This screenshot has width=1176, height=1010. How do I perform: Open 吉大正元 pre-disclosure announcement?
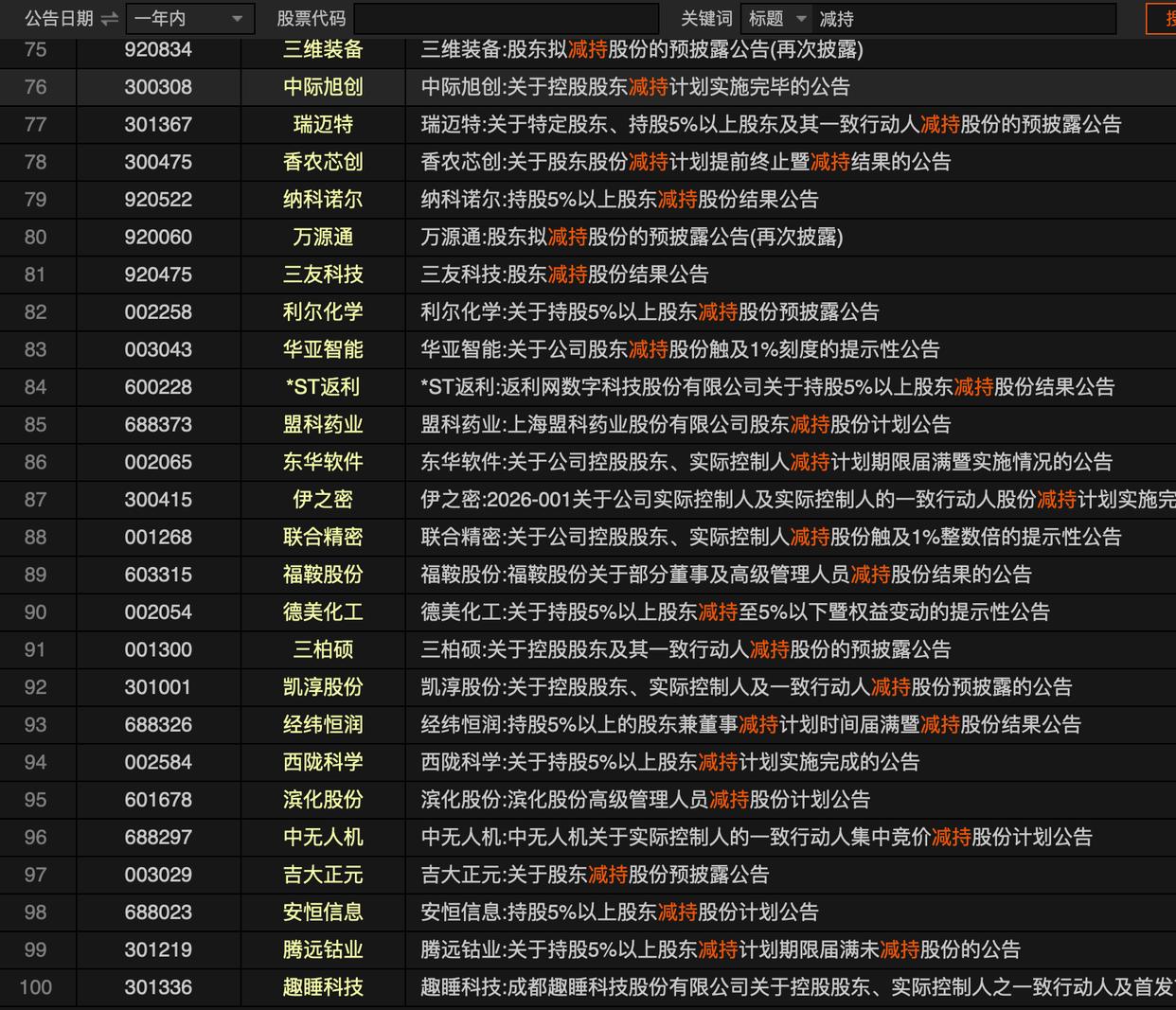(595, 875)
